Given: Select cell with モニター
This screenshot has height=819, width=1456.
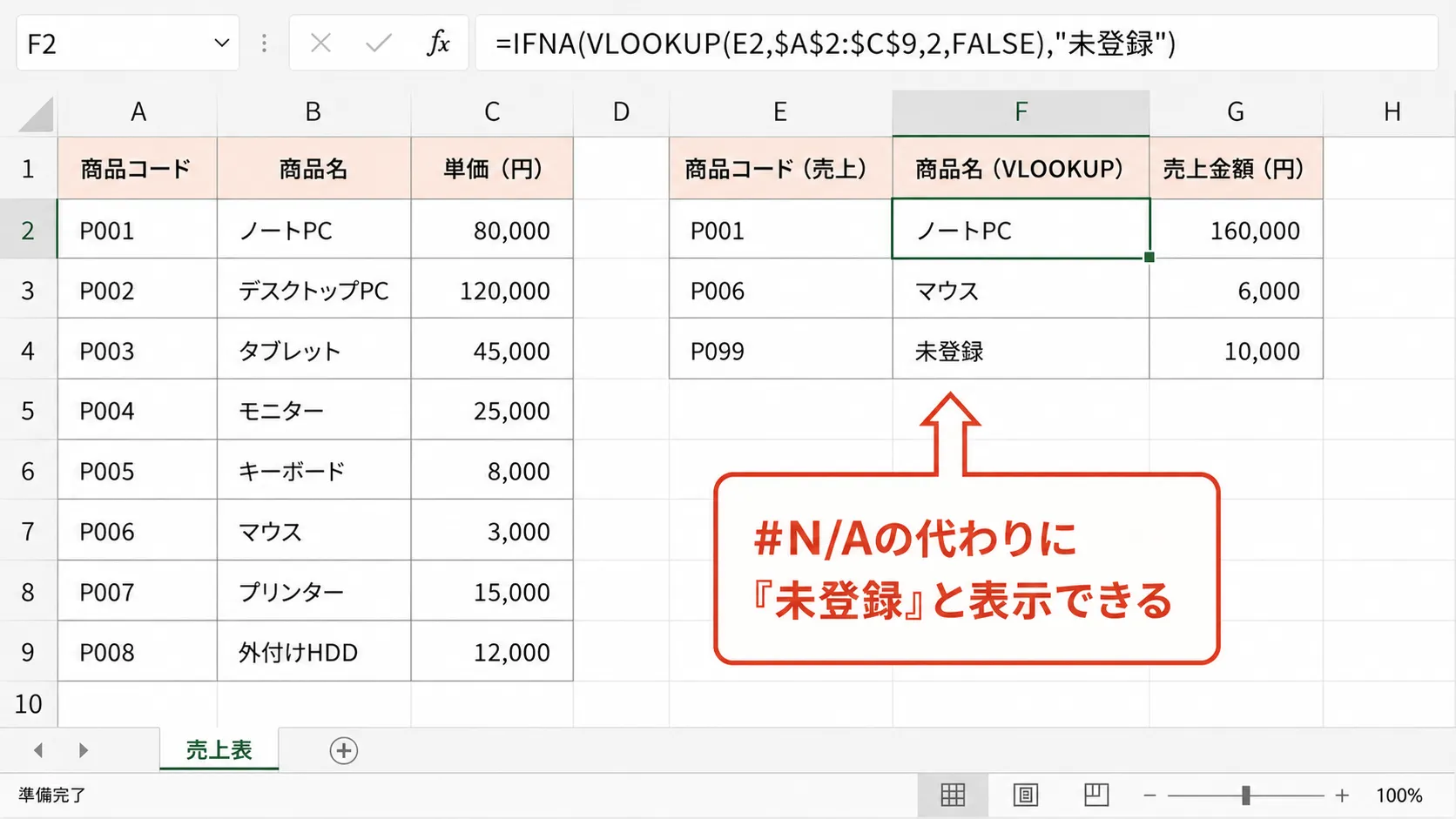Looking at the screenshot, I should (x=313, y=411).
